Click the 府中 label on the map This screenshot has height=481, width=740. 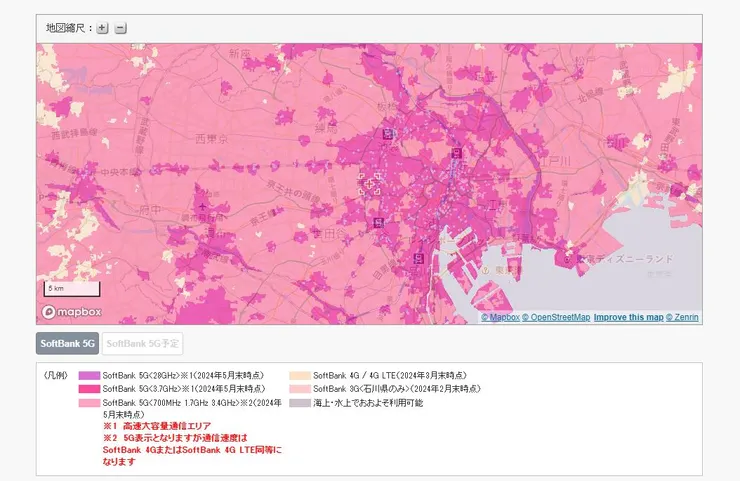(x=150, y=210)
